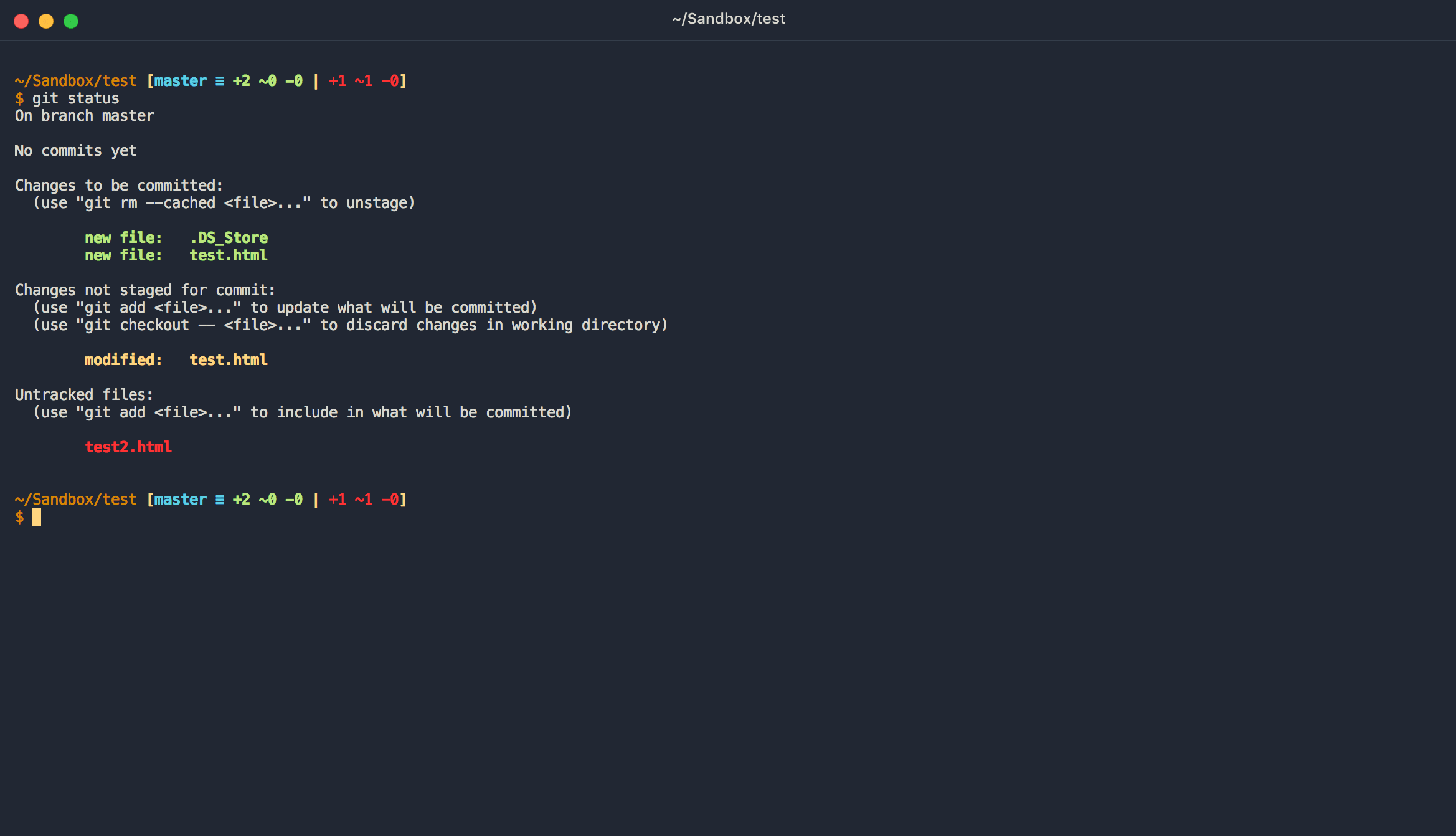Select the staged test.html file name
The width and height of the screenshot is (1456, 836).
pyautogui.click(x=228, y=255)
